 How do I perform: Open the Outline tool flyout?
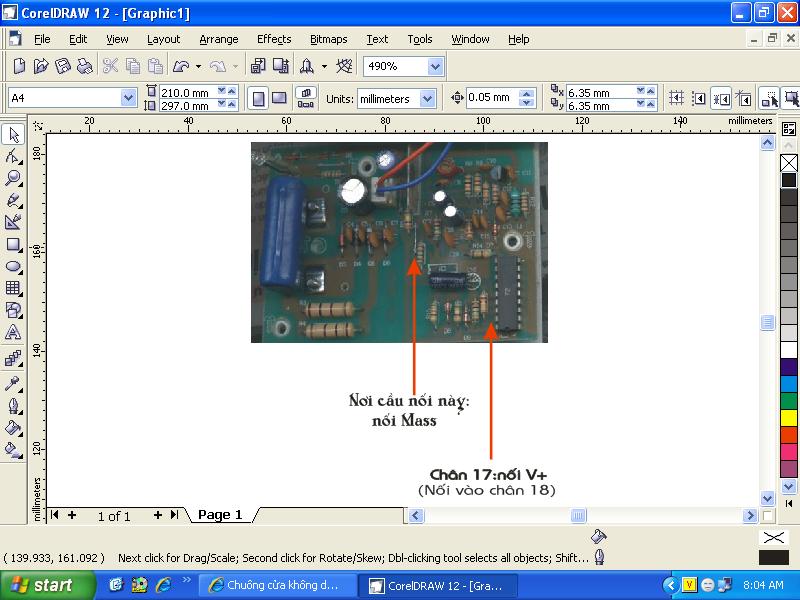tap(13, 406)
